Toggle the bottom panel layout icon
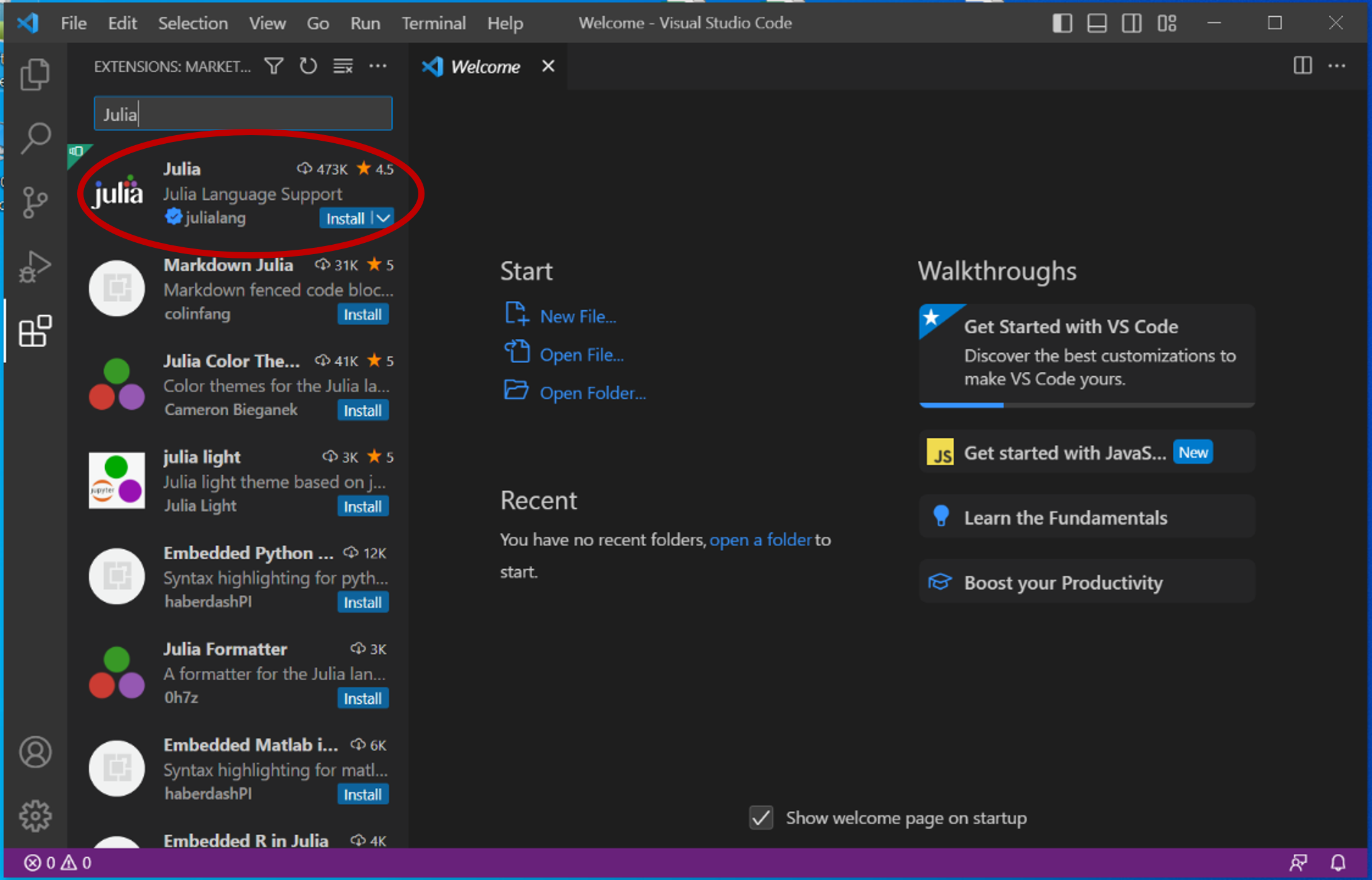 click(1097, 24)
